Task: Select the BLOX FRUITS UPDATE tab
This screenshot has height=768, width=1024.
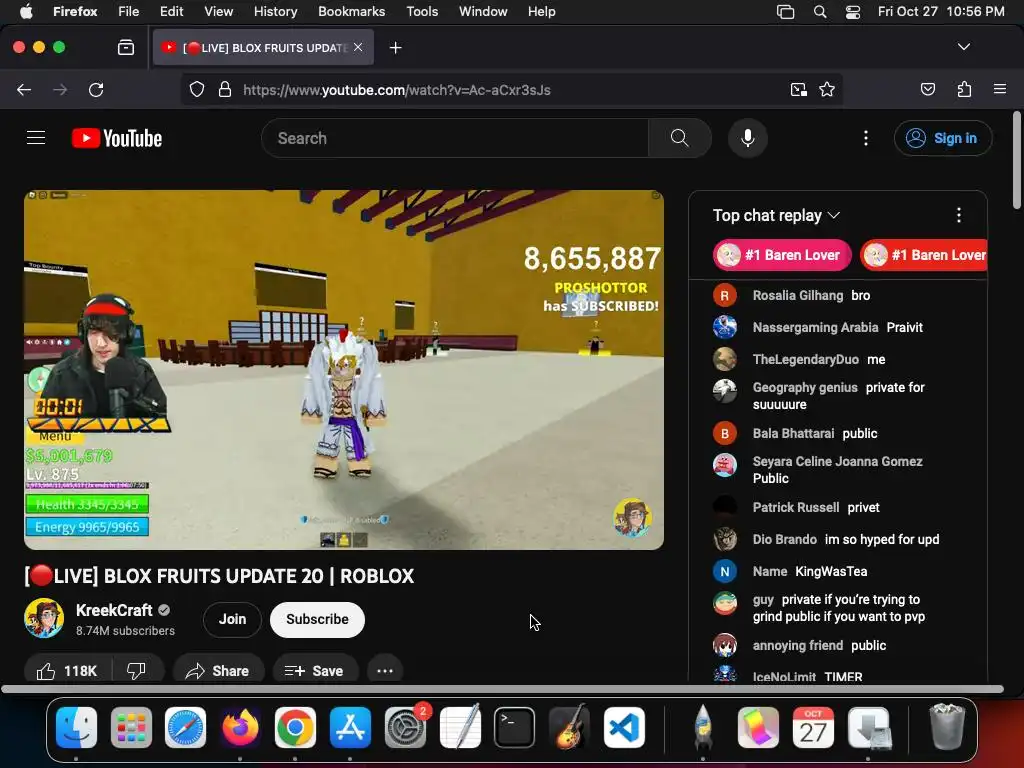Action: (x=263, y=48)
